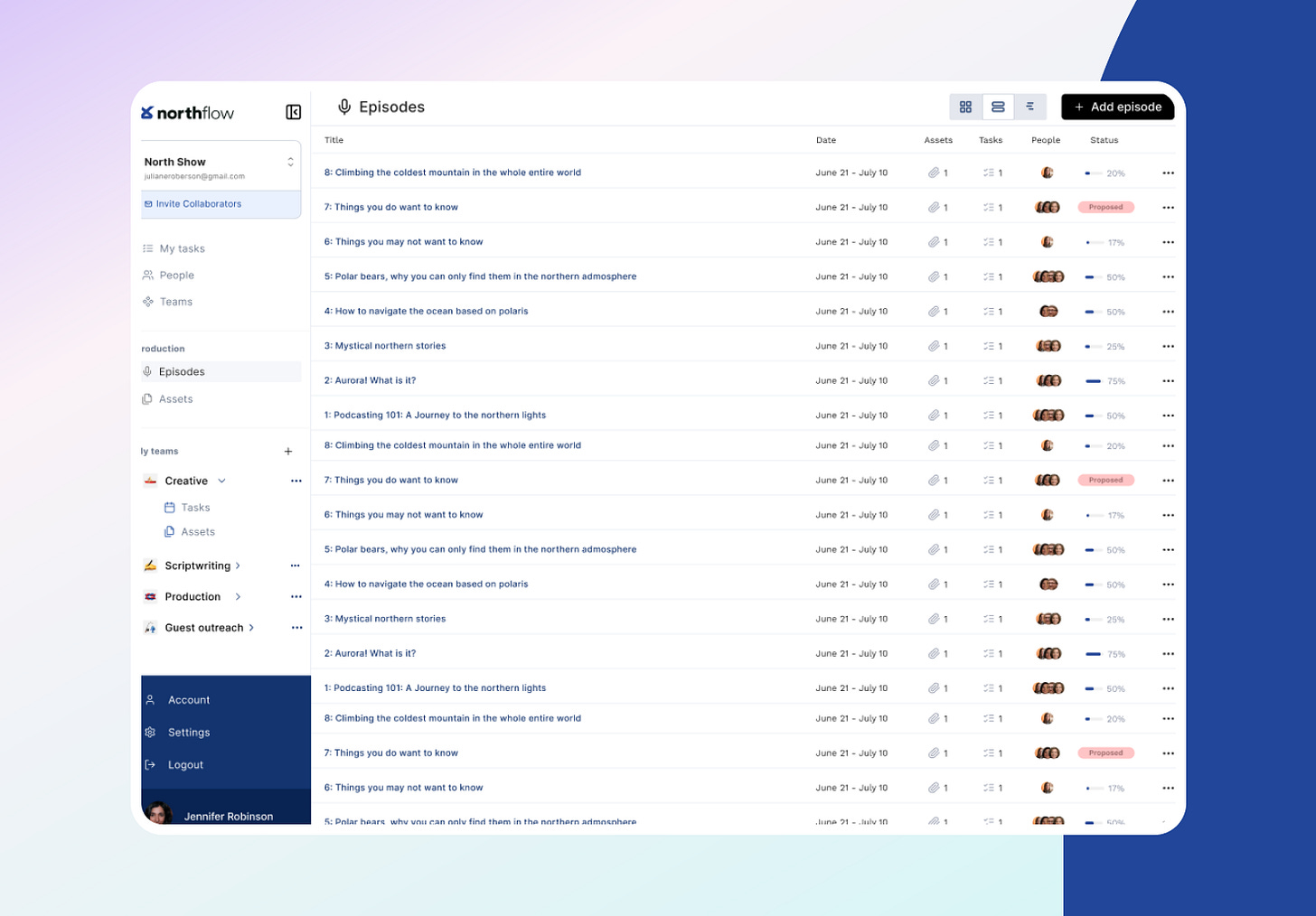The width and height of the screenshot is (1316, 916).
Task: Click the Guest outreach team icon
Action: [150, 628]
